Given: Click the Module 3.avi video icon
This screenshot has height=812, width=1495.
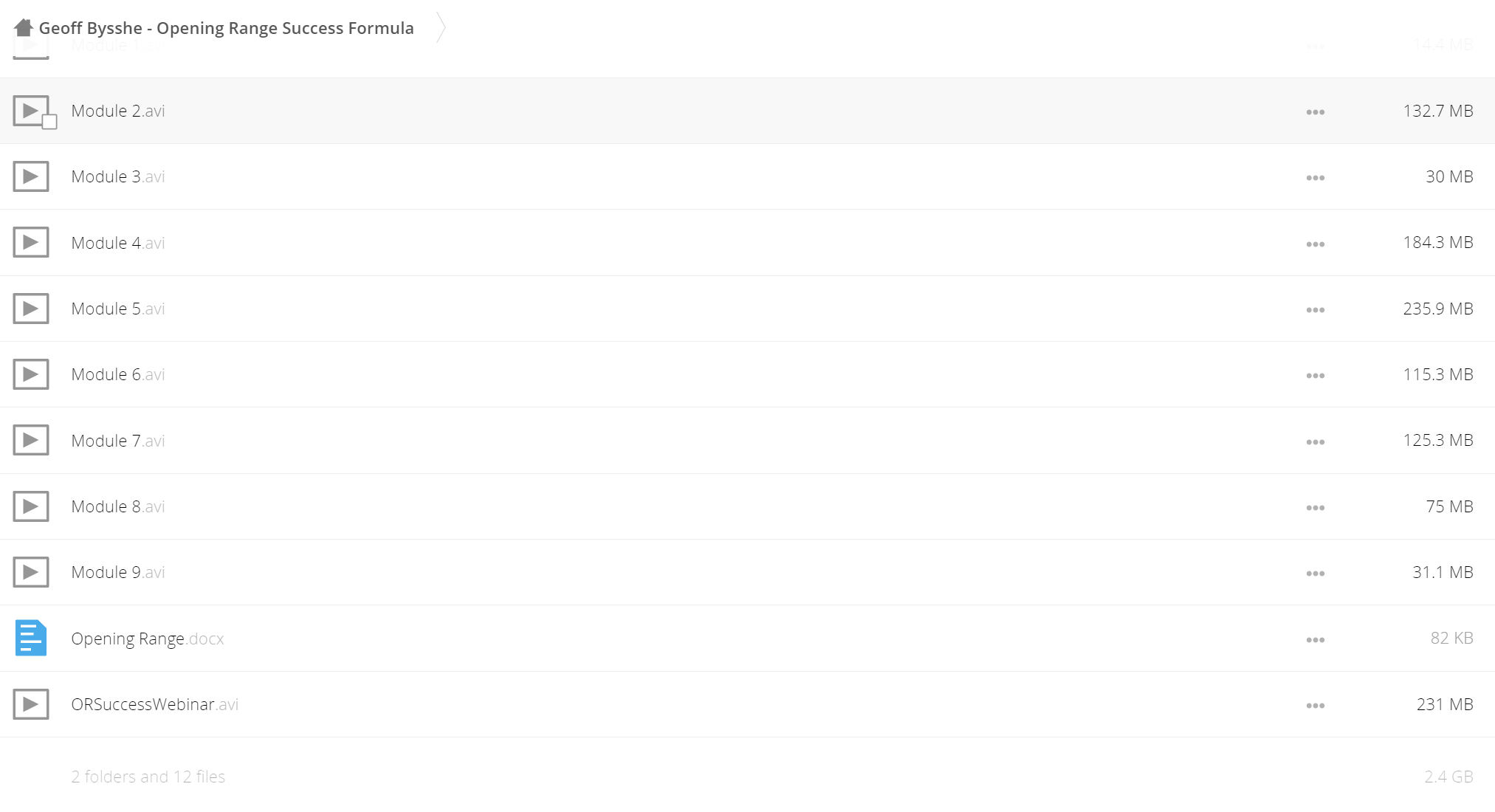Looking at the screenshot, I should click(x=31, y=176).
